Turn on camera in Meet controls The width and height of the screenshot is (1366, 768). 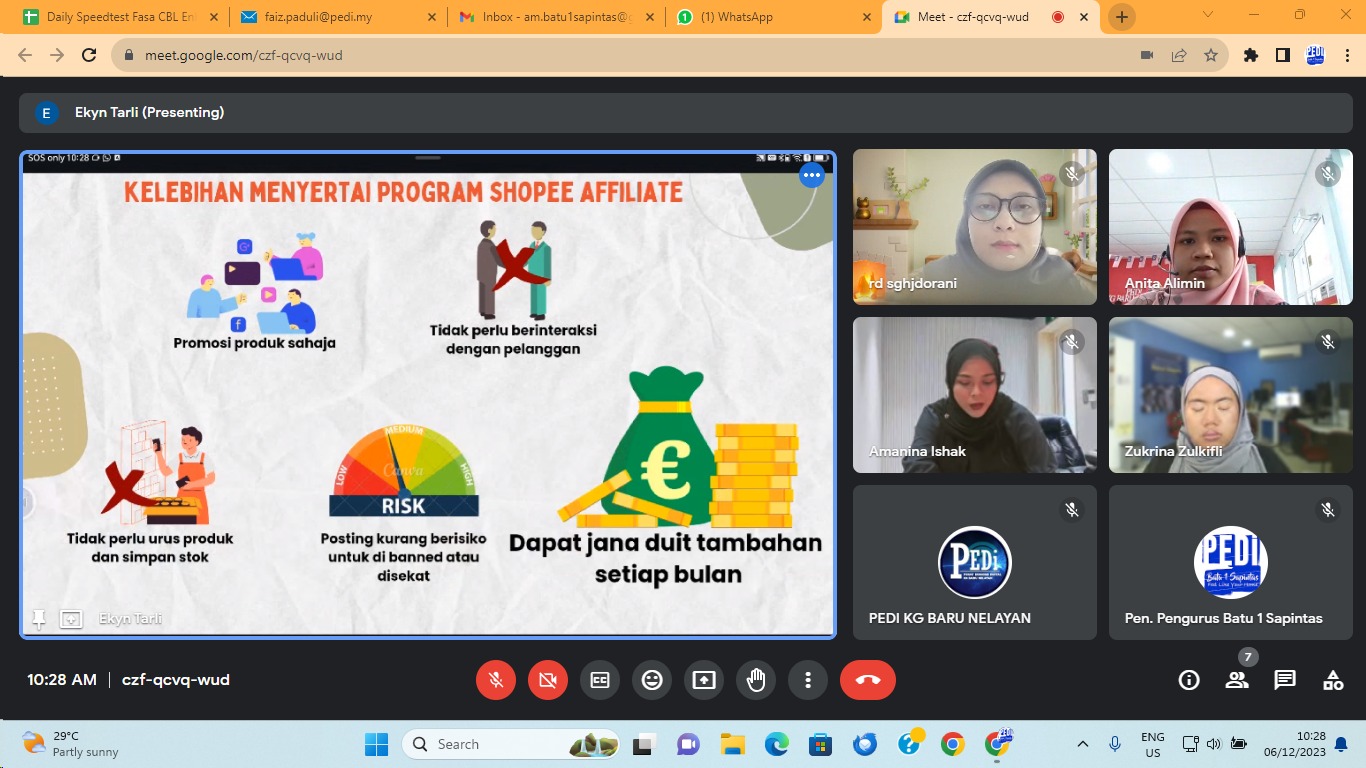pyautogui.click(x=548, y=680)
